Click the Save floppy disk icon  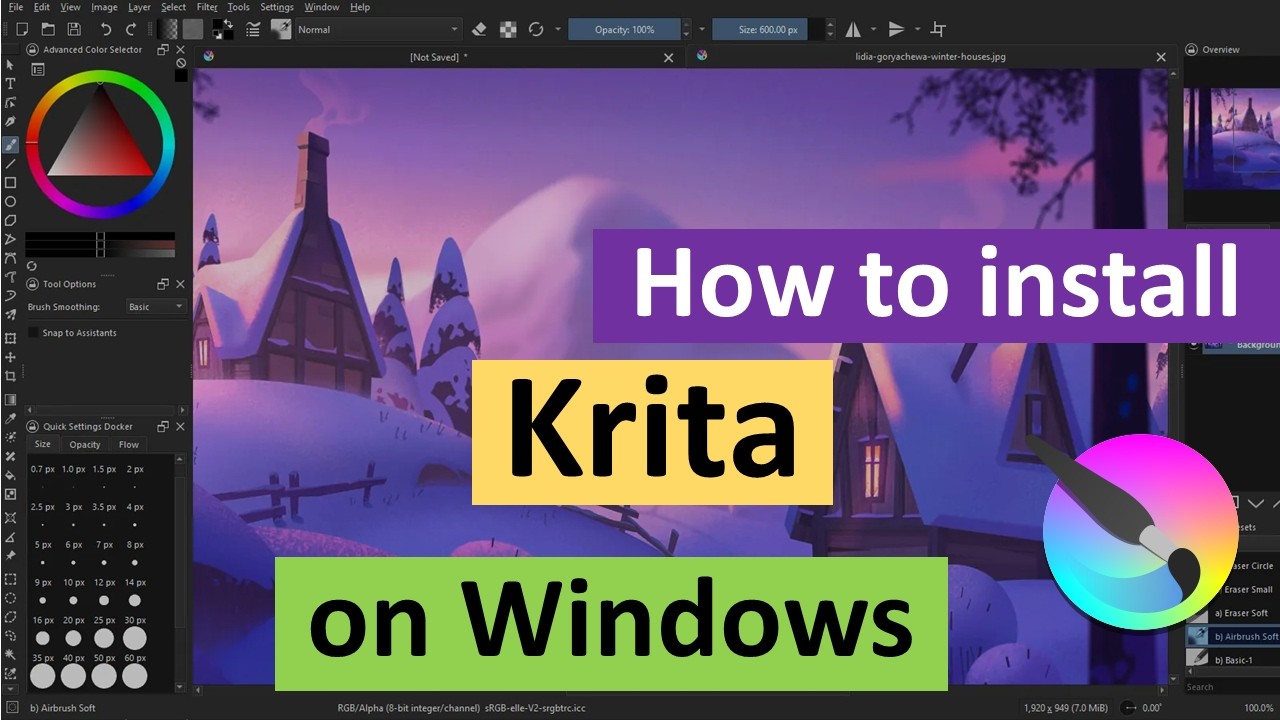click(74, 29)
